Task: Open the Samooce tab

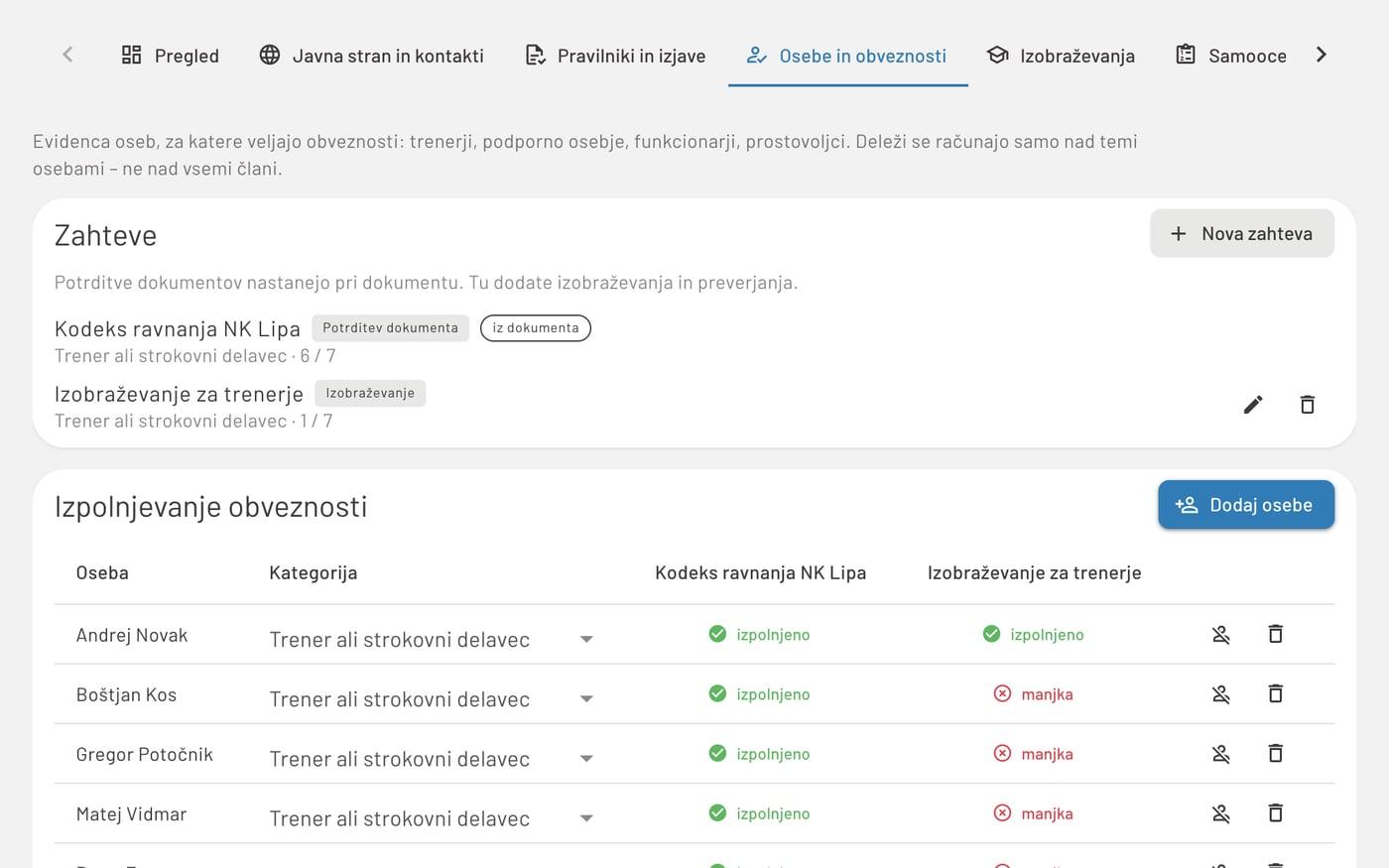Action: point(1230,56)
